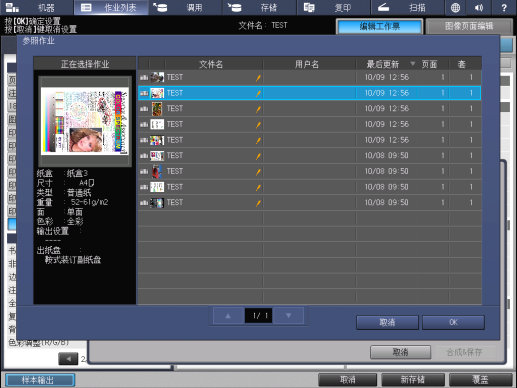The image size is (517, 388).
Task: Click grey 取消 button behind the dialog
Action: tap(400, 352)
